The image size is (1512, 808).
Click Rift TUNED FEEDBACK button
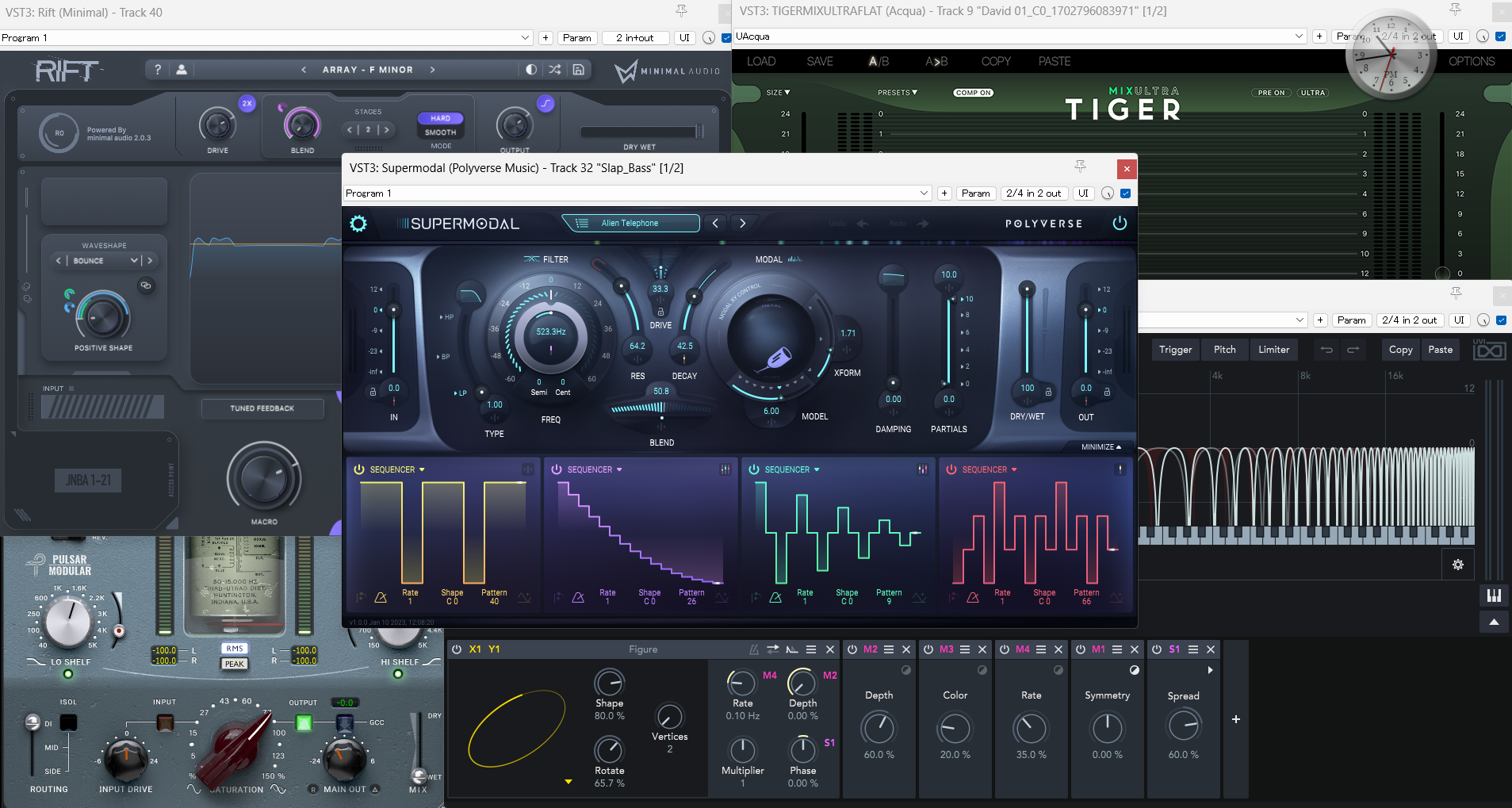(x=262, y=408)
